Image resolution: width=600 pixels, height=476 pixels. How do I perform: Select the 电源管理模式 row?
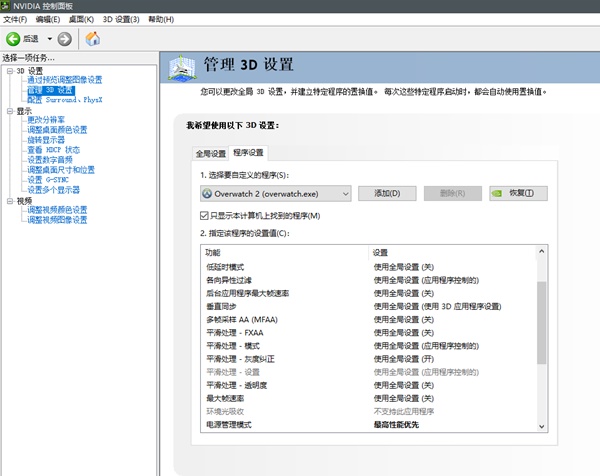[368, 425]
